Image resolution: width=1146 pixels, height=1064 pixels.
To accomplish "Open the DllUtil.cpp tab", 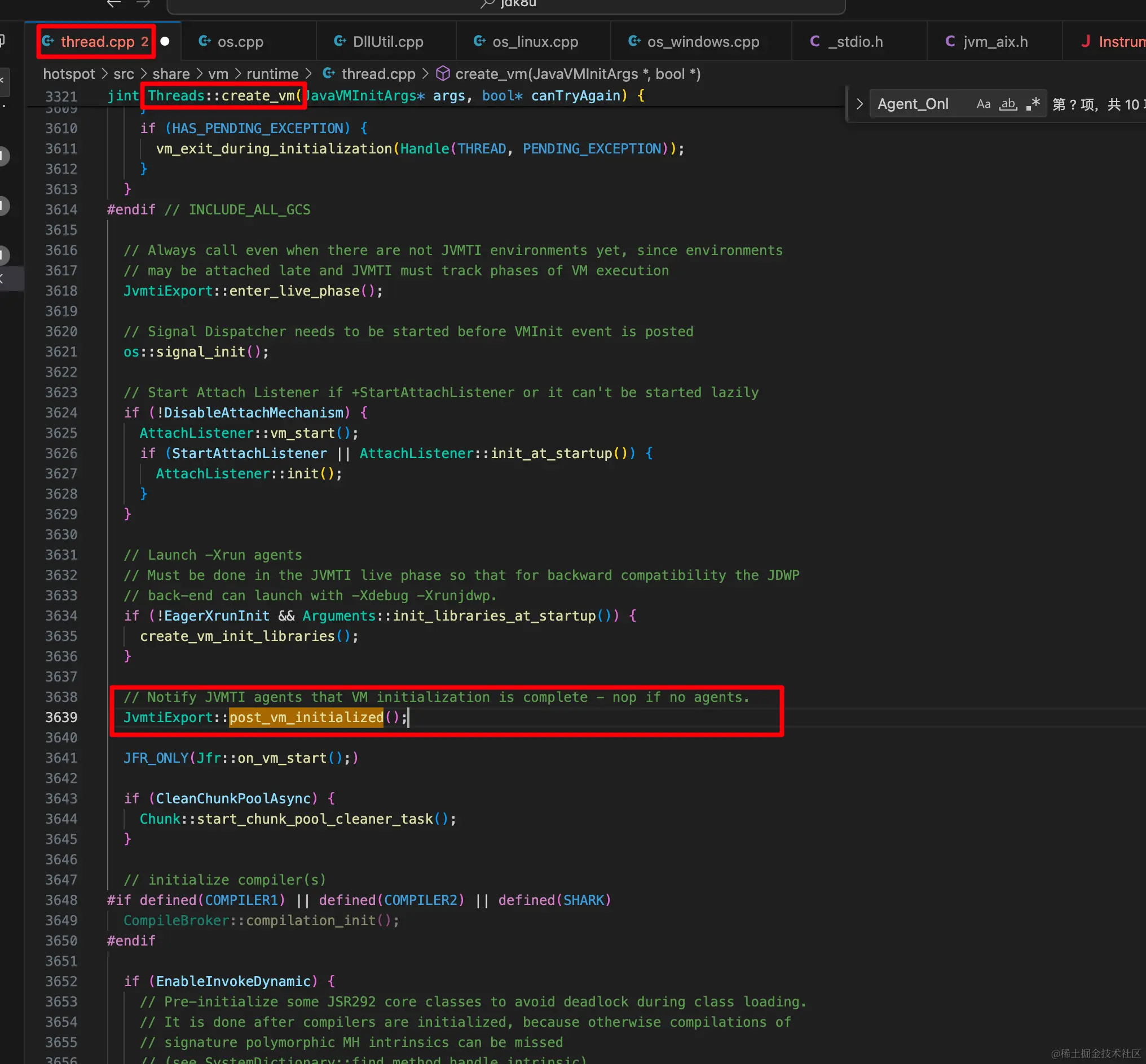I will pyautogui.click(x=387, y=41).
